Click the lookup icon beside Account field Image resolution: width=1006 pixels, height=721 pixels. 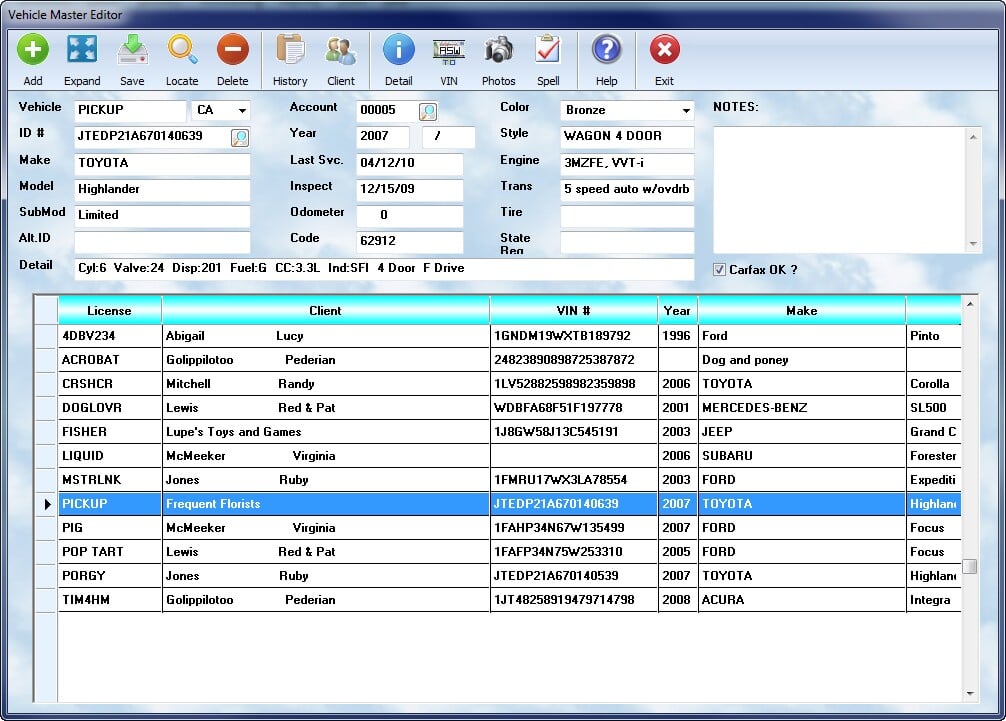(428, 111)
